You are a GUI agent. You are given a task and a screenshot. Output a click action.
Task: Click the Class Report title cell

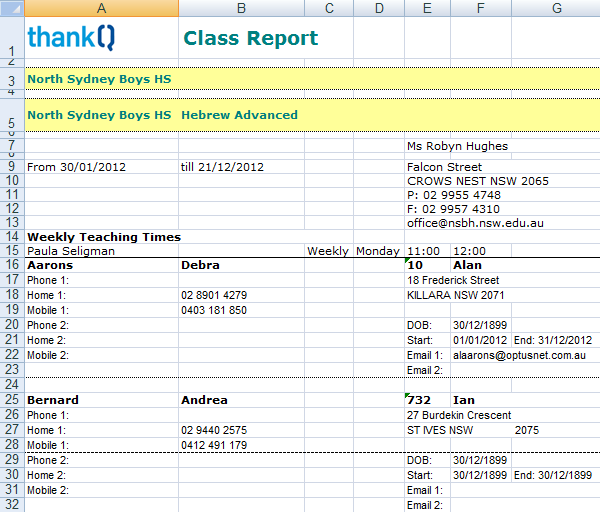tap(250, 39)
